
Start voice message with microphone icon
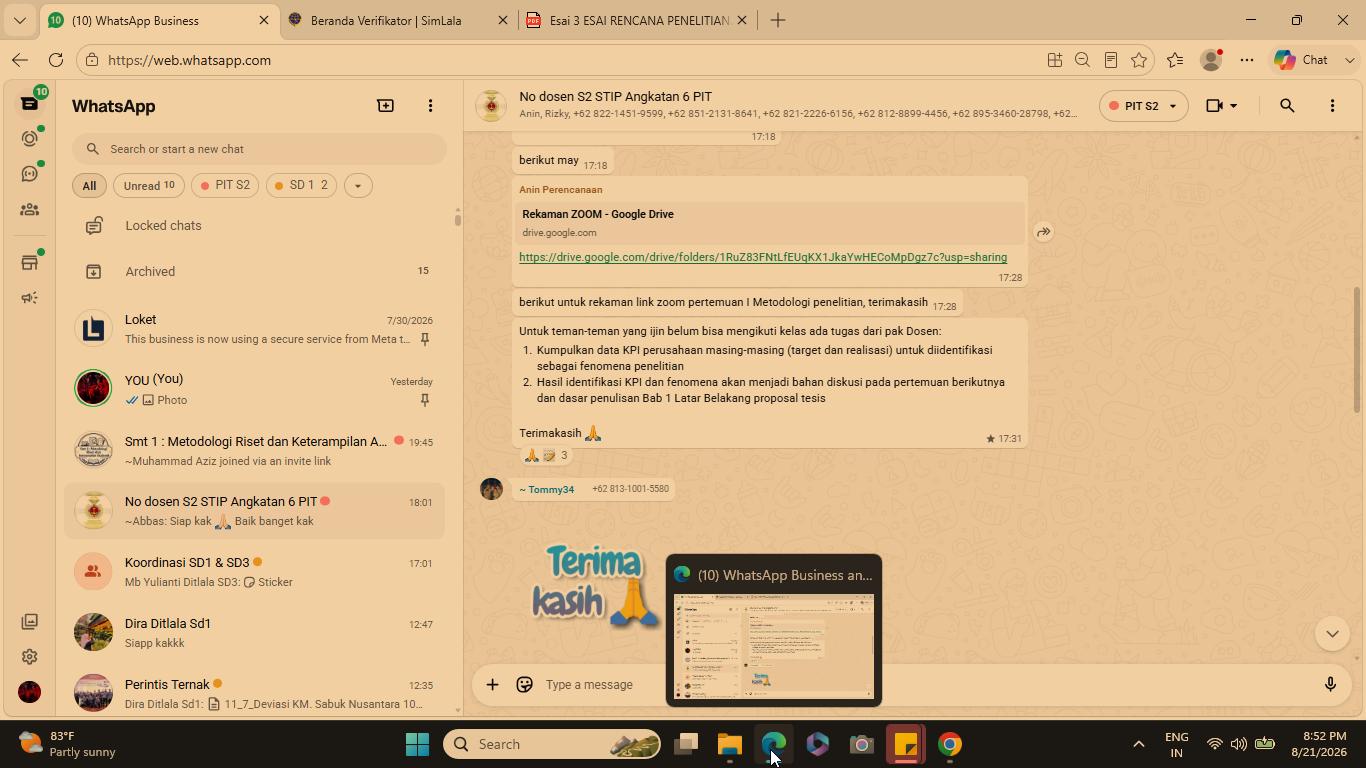click(x=1330, y=685)
